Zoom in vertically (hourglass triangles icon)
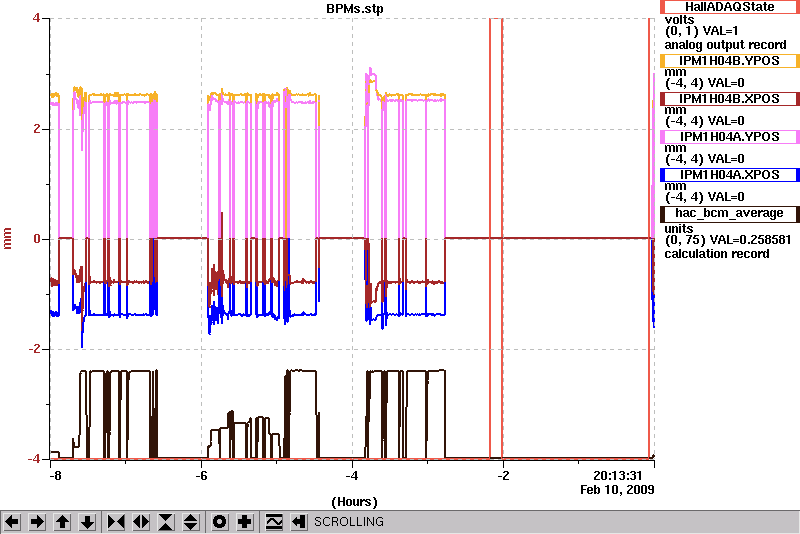Screen dimensions: 800x534 click(166, 522)
